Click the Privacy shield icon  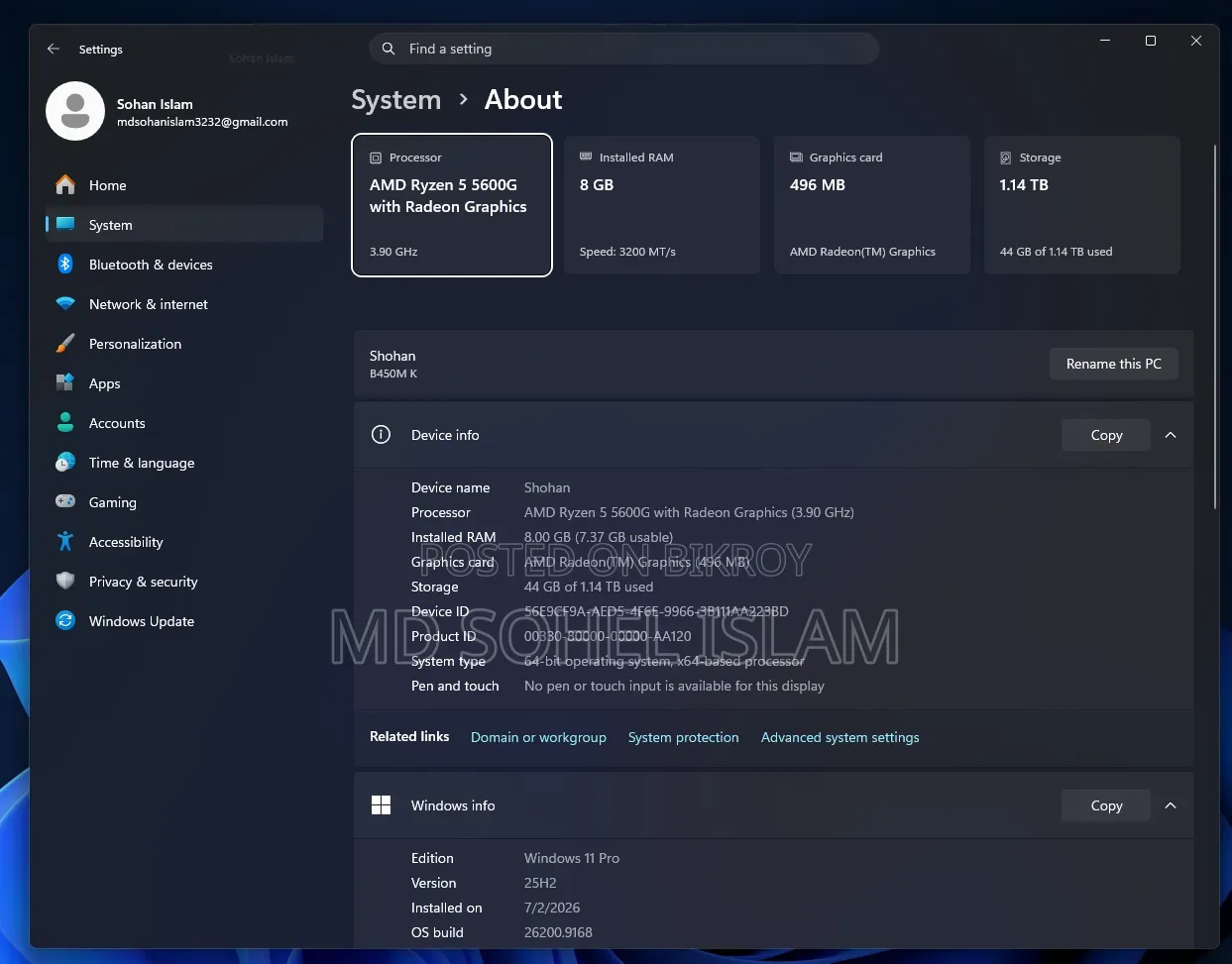click(x=65, y=582)
